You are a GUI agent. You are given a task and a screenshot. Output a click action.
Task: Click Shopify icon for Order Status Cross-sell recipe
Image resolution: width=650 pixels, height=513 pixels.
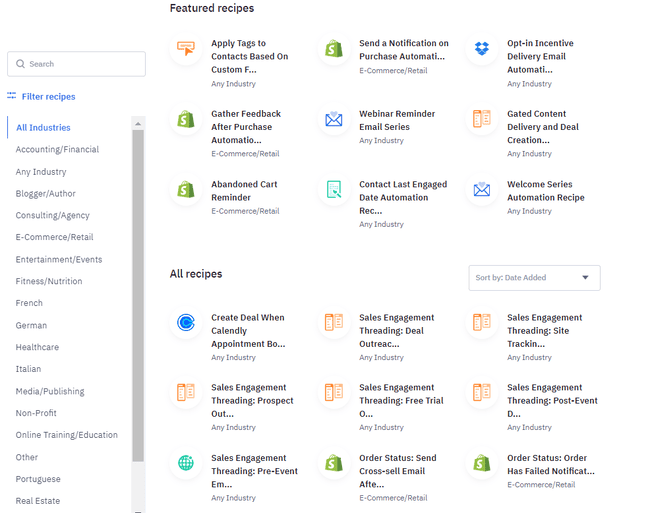coord(334,463)
